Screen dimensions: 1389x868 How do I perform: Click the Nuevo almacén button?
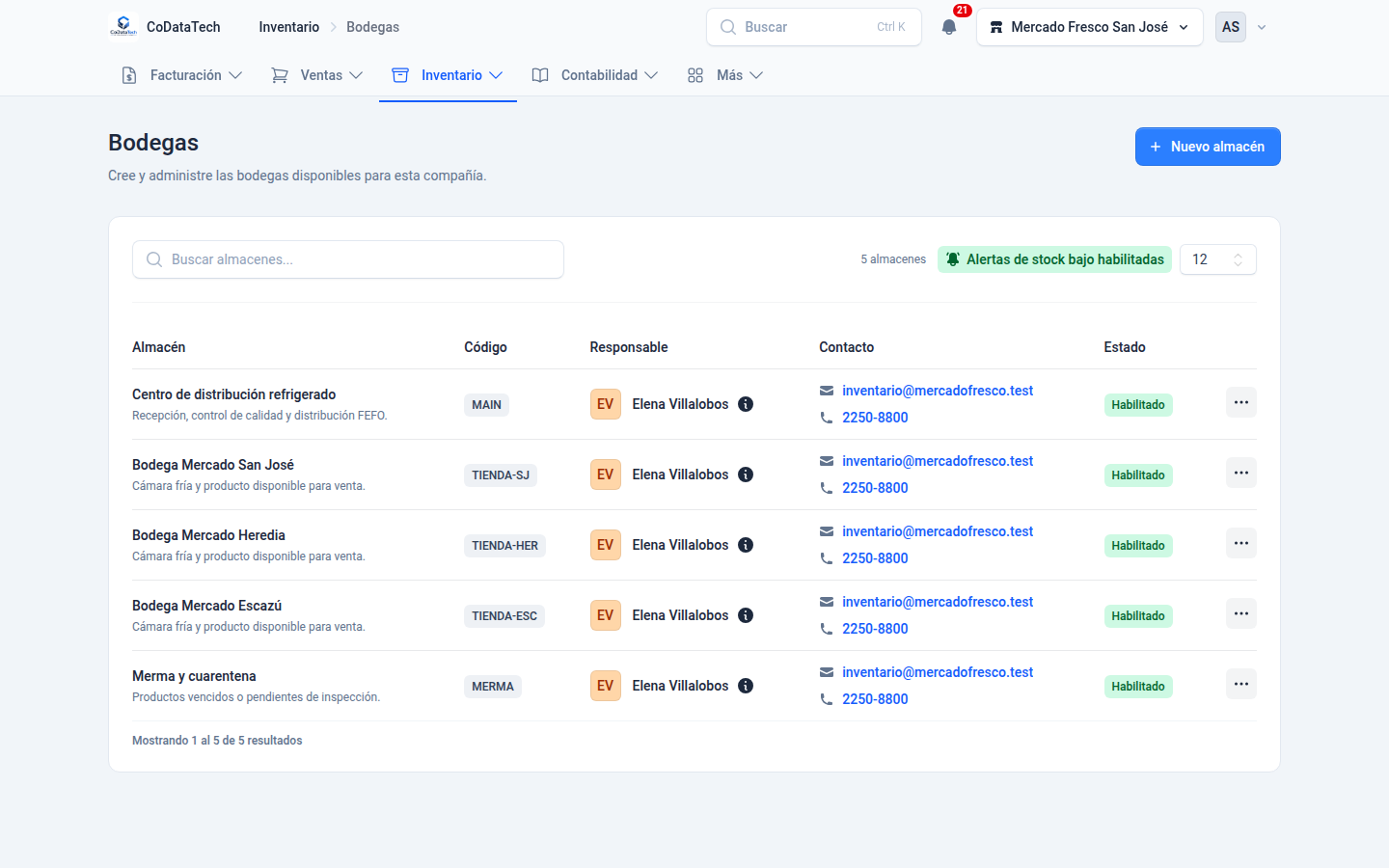coord(1208,147)
